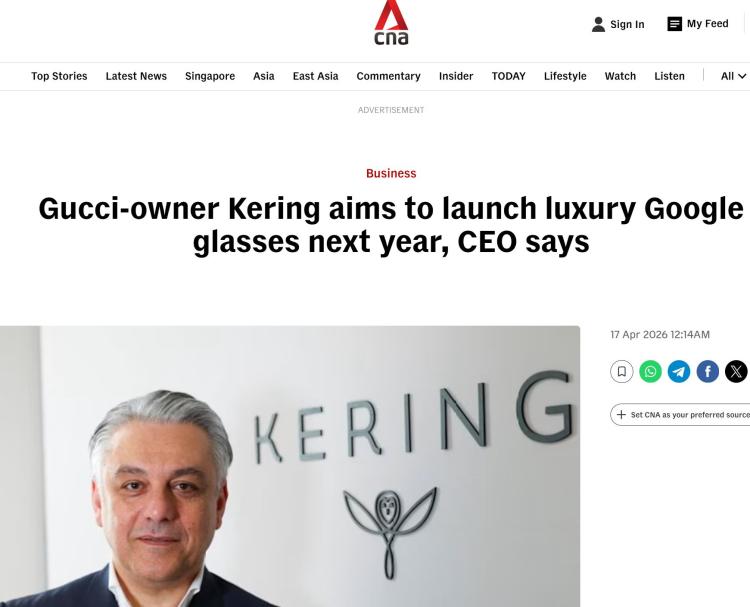Share the article via WhatsApp icon
The width and height of the screenshot is (750, 607).
tap(651, 372)
